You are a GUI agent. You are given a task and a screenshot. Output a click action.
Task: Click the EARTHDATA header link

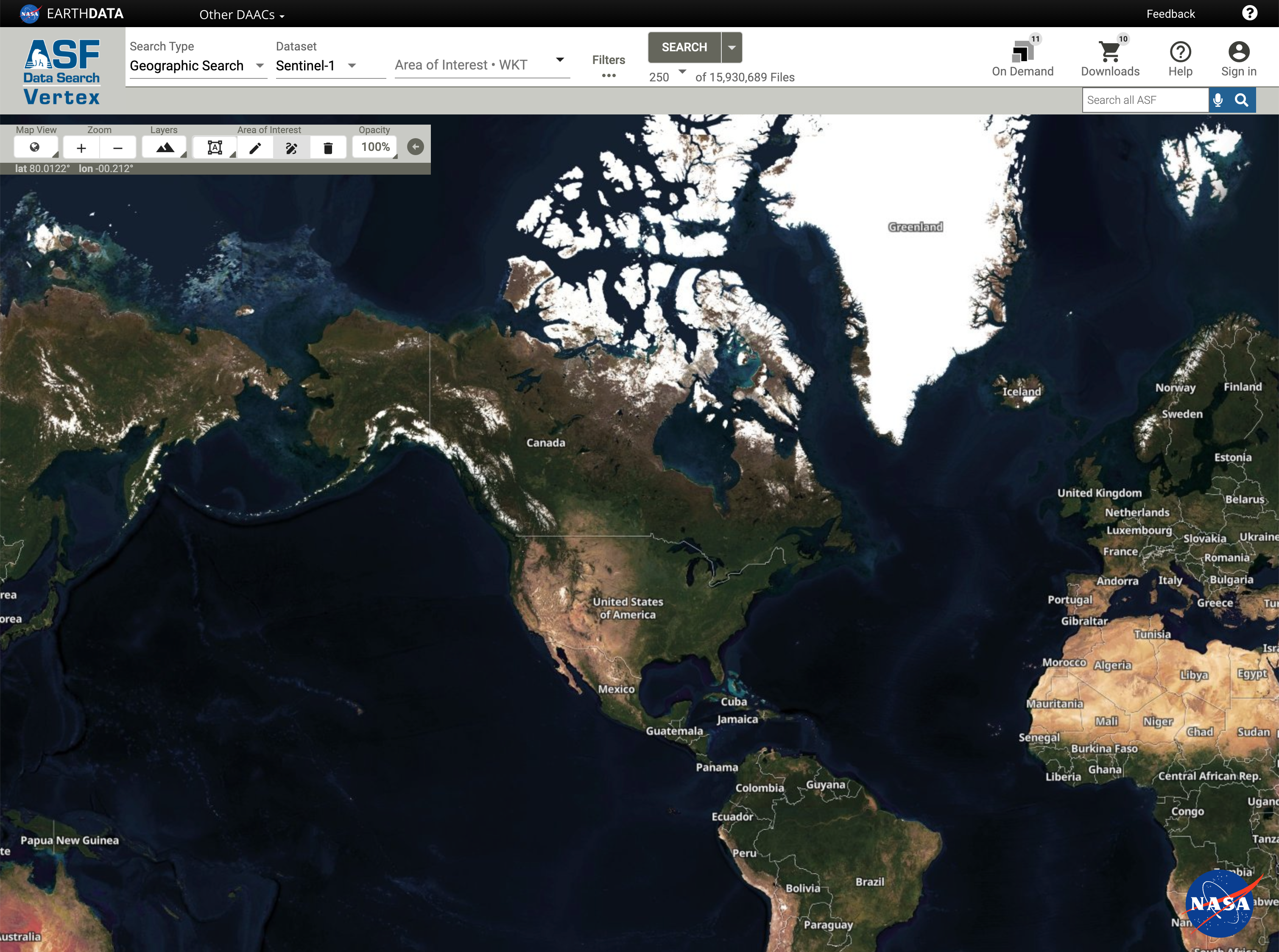[85, 14]
